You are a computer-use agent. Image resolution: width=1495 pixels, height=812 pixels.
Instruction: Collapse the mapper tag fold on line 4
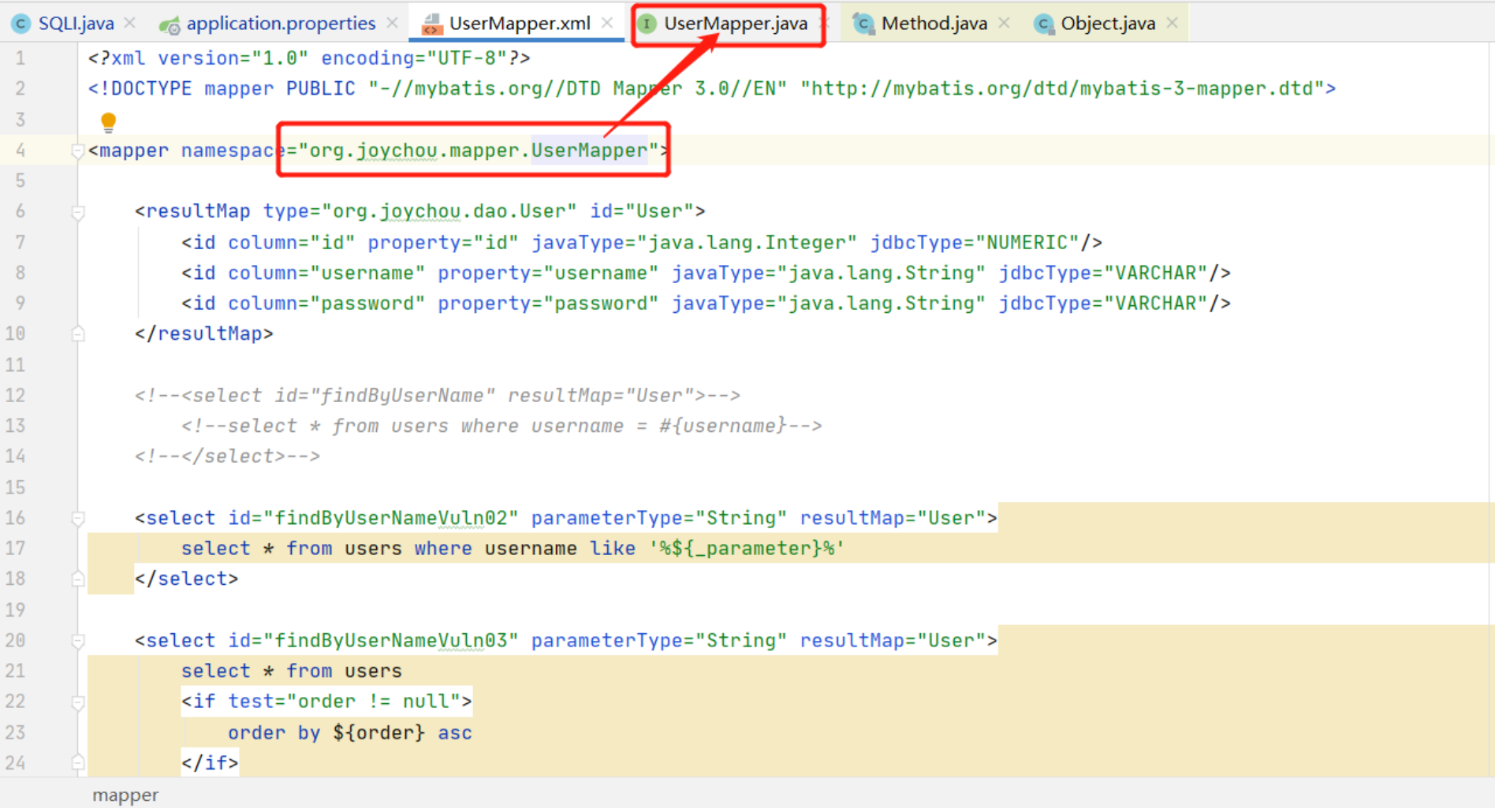(x=77, y=151)
